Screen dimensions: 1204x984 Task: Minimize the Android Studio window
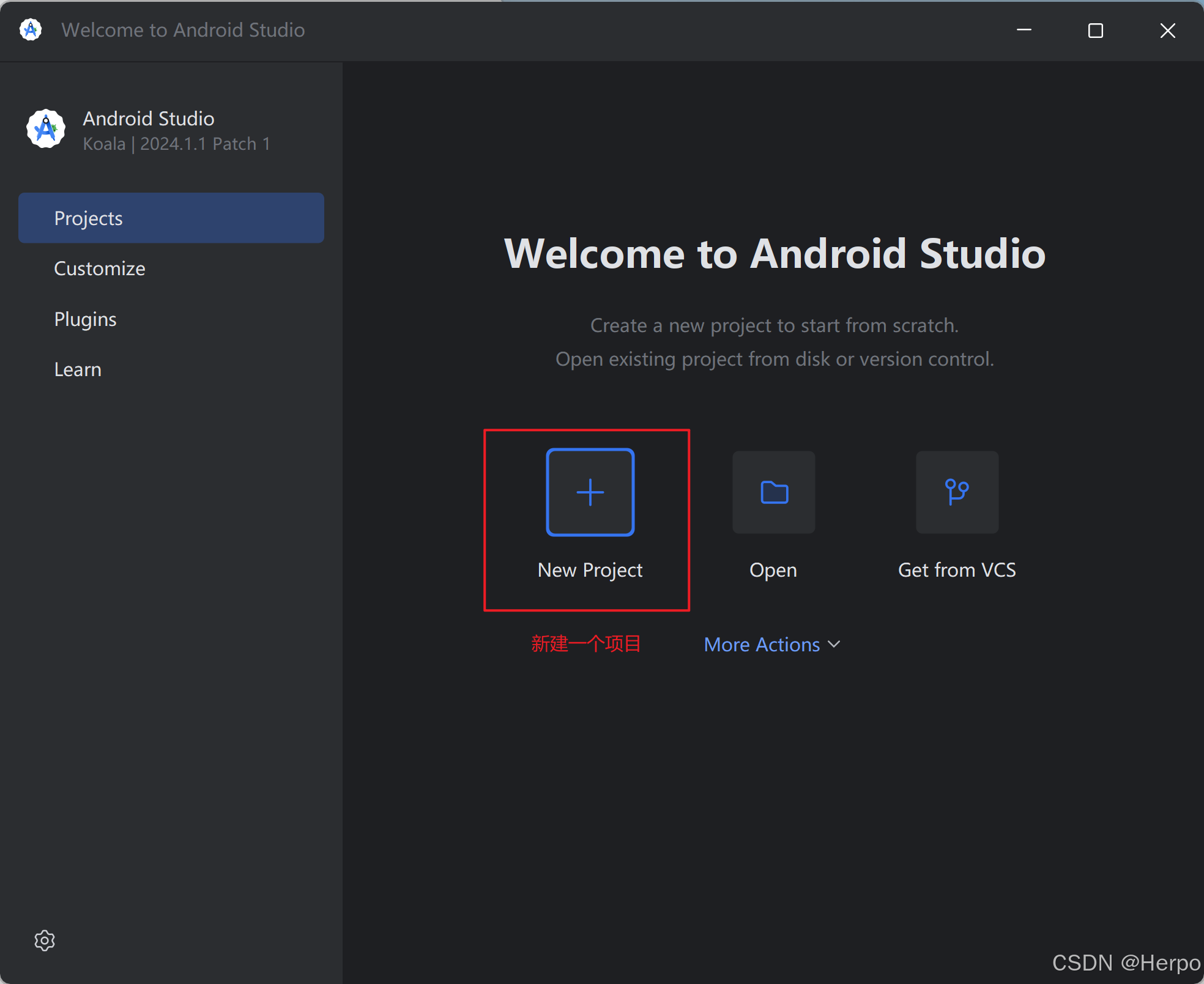[x=1024, y=30]
